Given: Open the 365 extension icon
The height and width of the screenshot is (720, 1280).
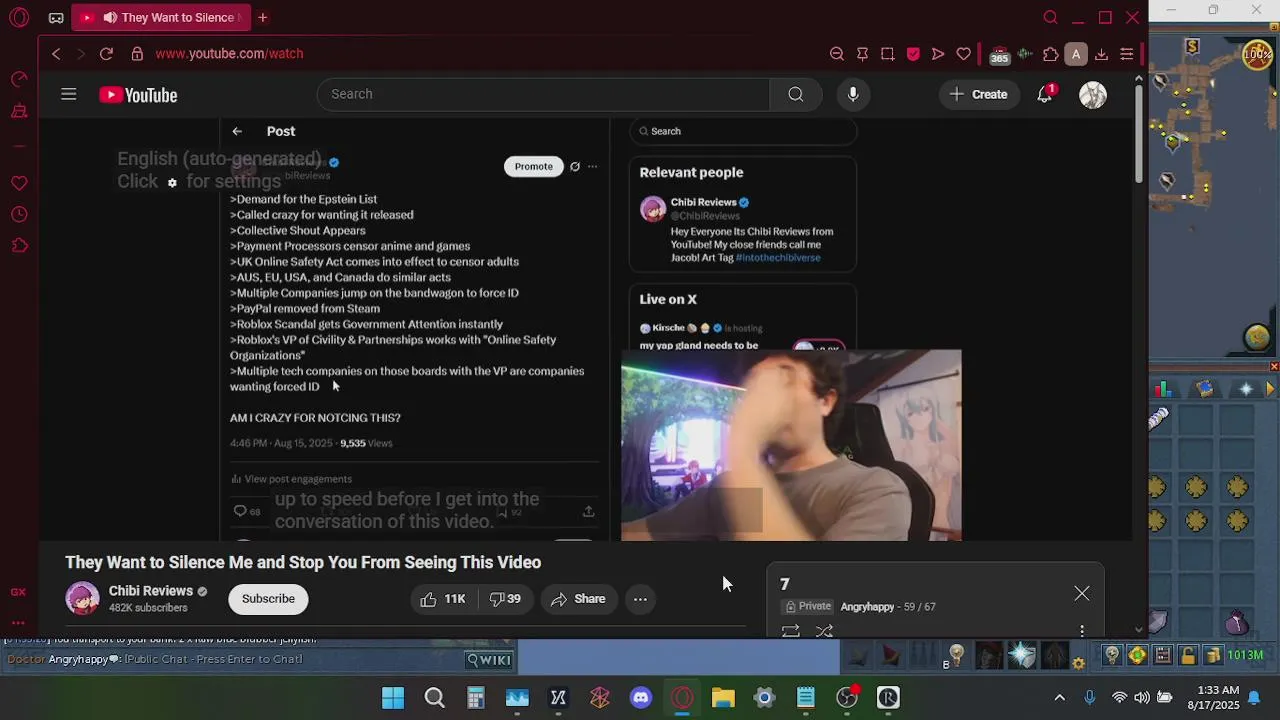Looking at the screenshot, I should coord(999,55).
